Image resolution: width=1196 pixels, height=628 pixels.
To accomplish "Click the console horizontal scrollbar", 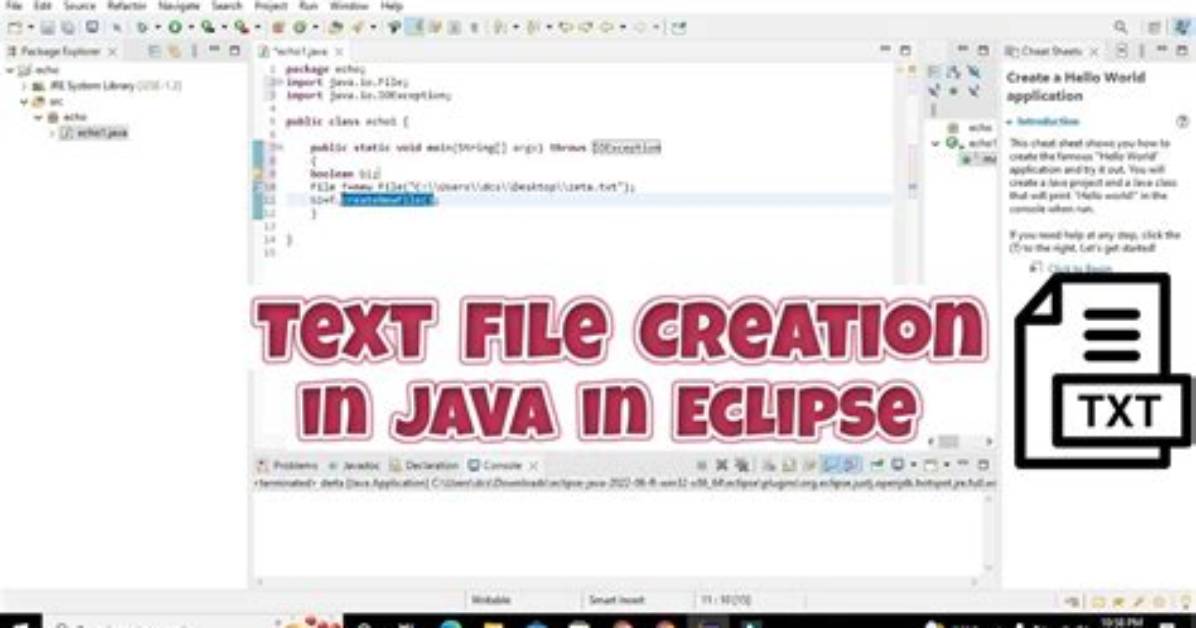I will (x=616, y=581).
